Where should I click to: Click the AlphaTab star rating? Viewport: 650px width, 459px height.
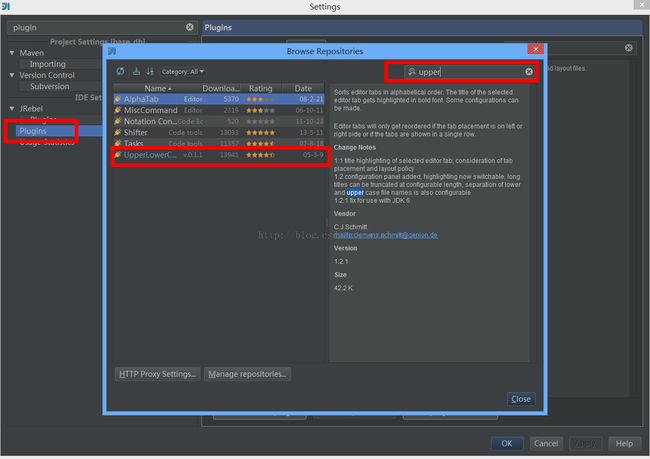(260, 100)
